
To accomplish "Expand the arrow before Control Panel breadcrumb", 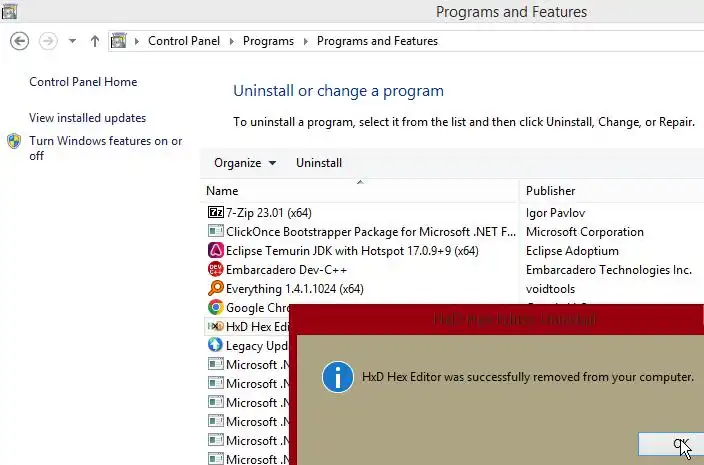I will point(137,41).
